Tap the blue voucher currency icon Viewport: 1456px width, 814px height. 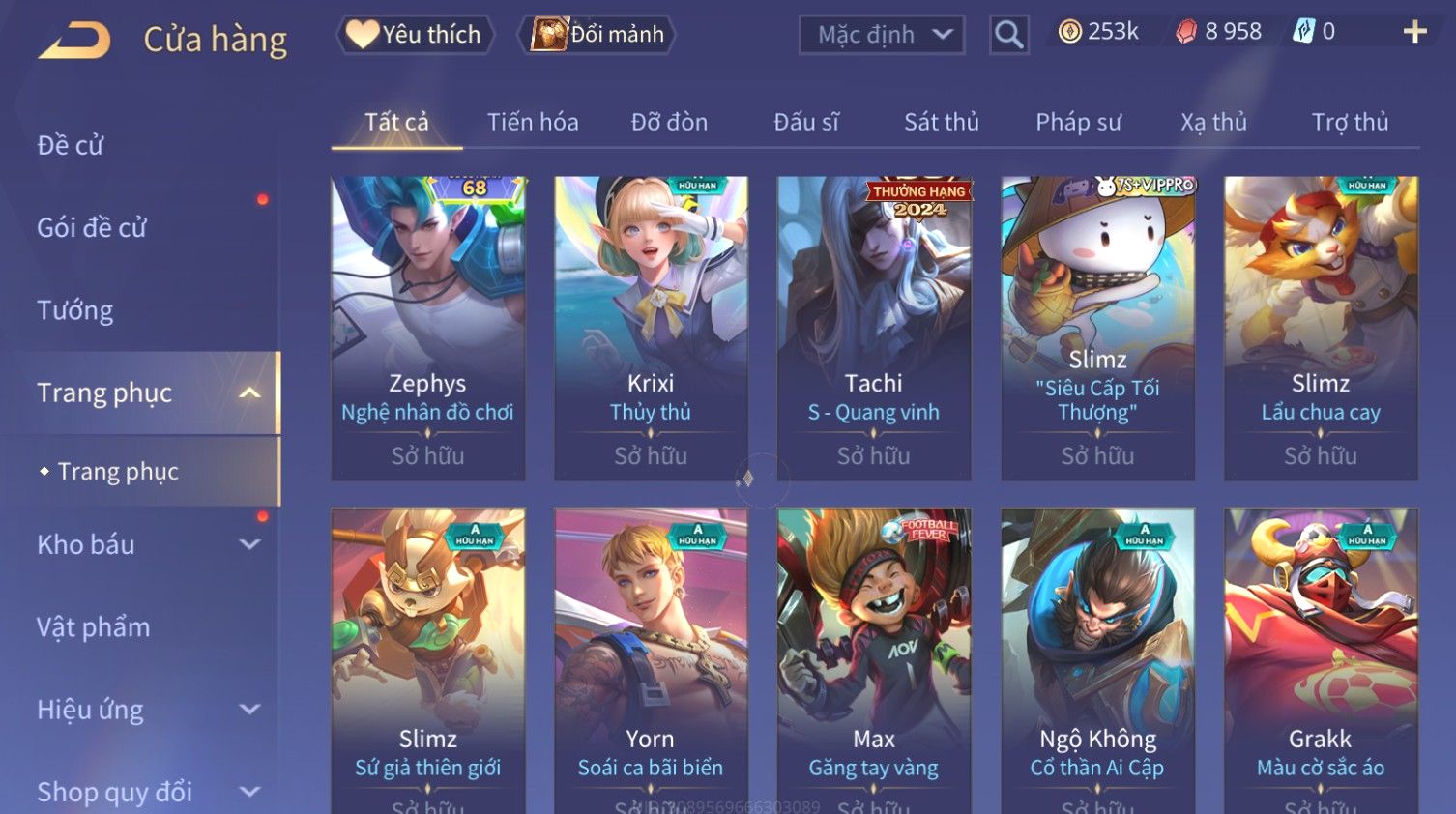coord(1304,32)
